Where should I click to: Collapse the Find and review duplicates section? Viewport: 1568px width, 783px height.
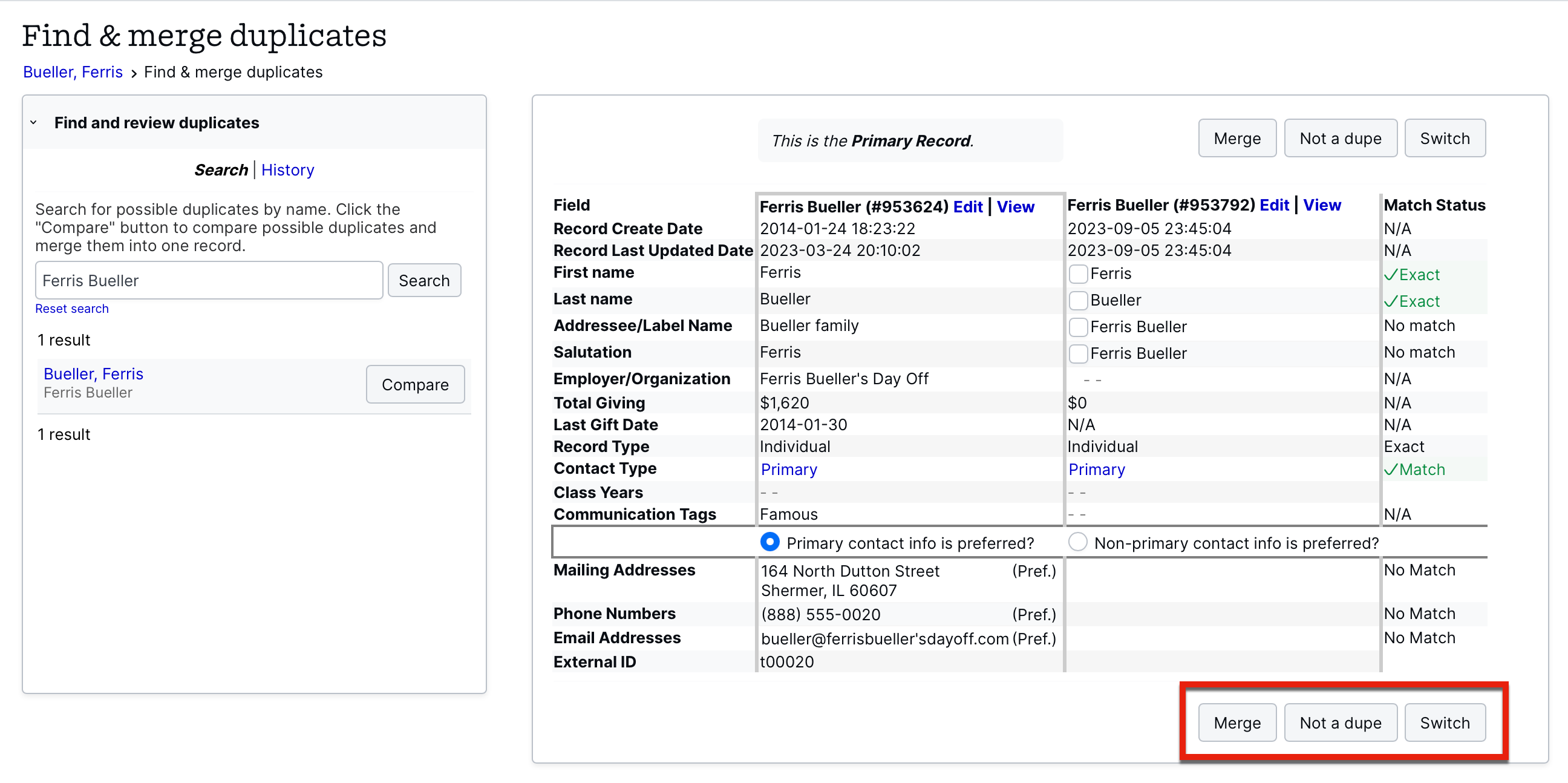point(33,123)
